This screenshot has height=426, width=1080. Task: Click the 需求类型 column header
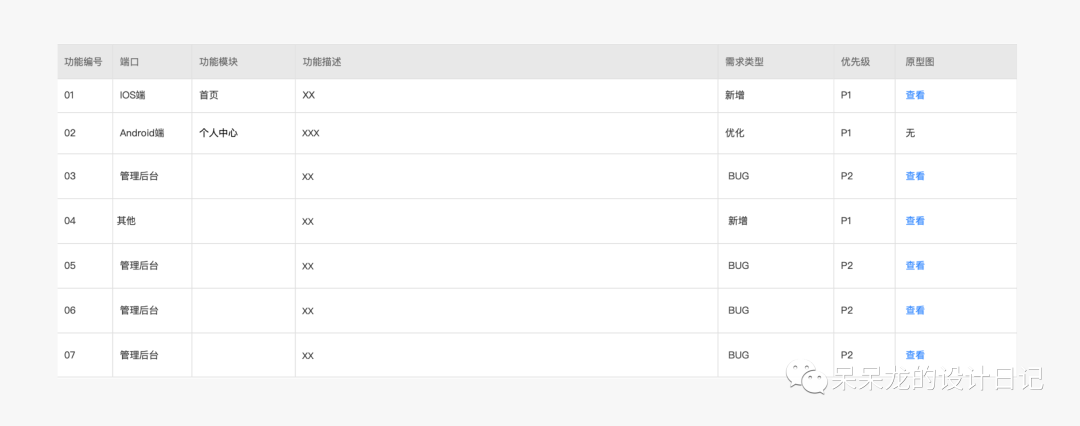(x=744, y=62)
